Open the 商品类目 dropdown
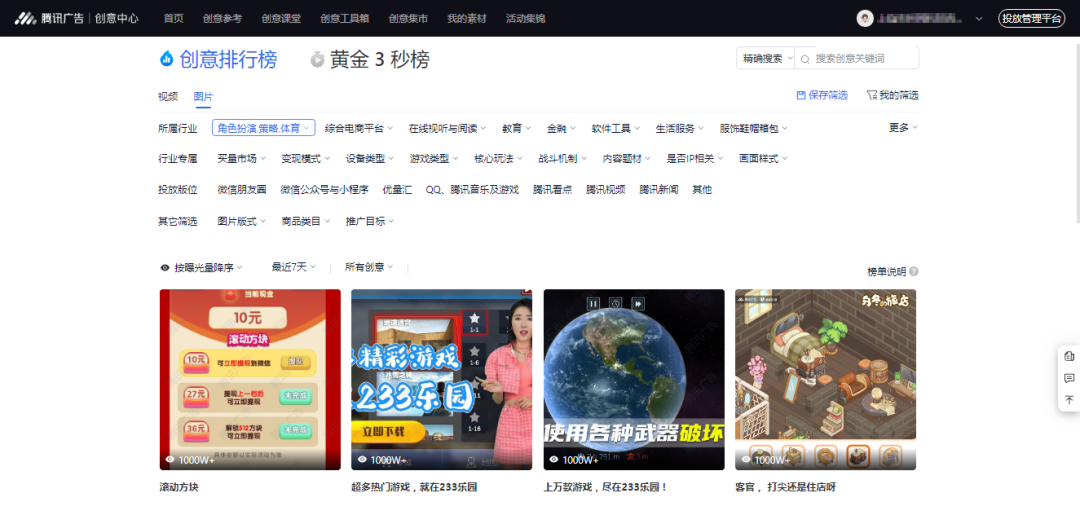 coord(306,222)
